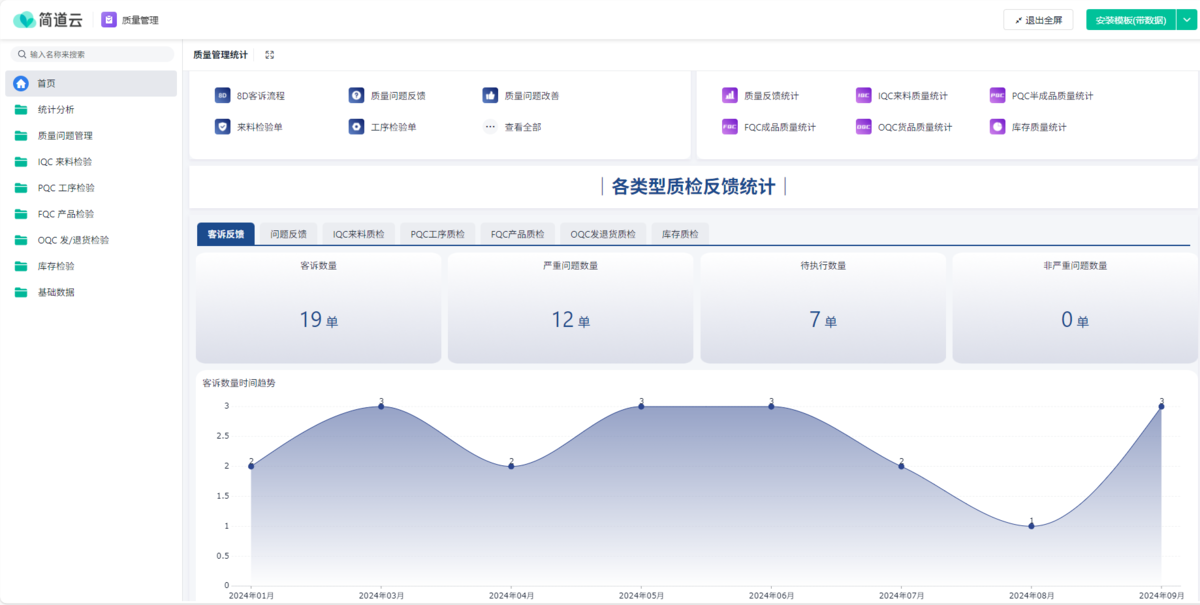Switch to the 库存质检 tab
Viewport: 1200px width, 605px height.
[680, 234]
